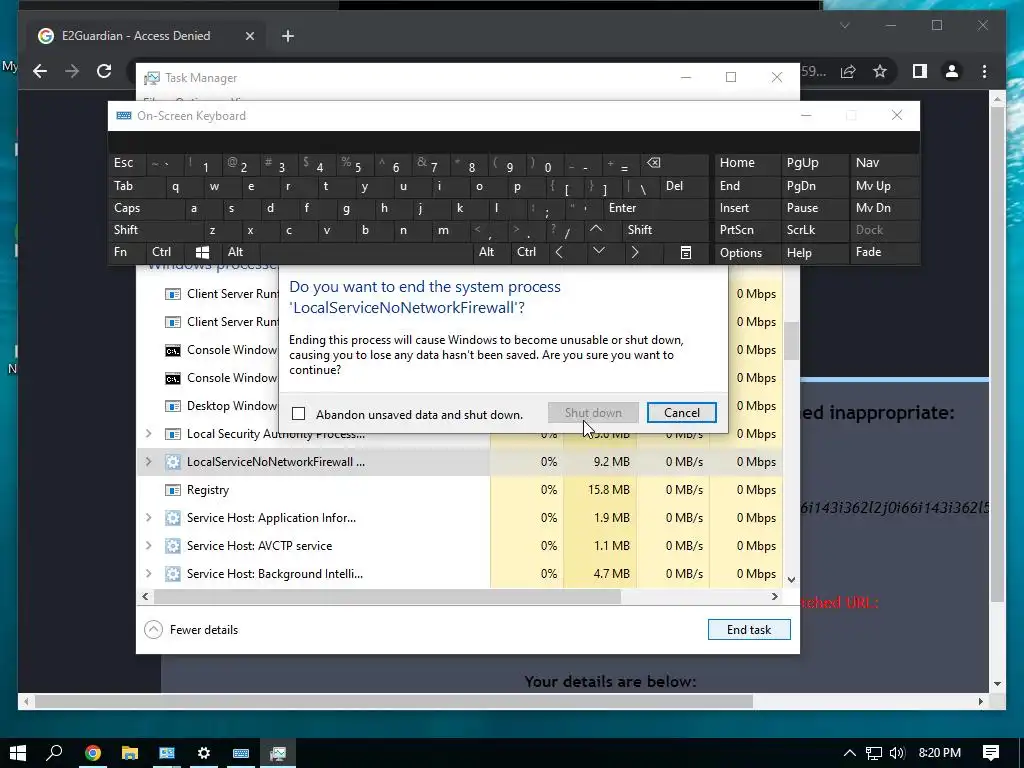The height and width of the screenshot is (768, 1024).
Task: Toggle left Shift key on On-Screen Keyboard
Action: (155, 230)
